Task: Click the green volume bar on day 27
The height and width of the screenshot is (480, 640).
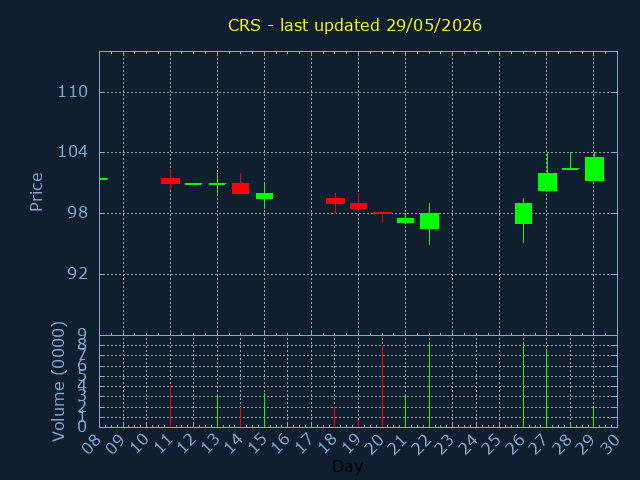Action: 547,388
